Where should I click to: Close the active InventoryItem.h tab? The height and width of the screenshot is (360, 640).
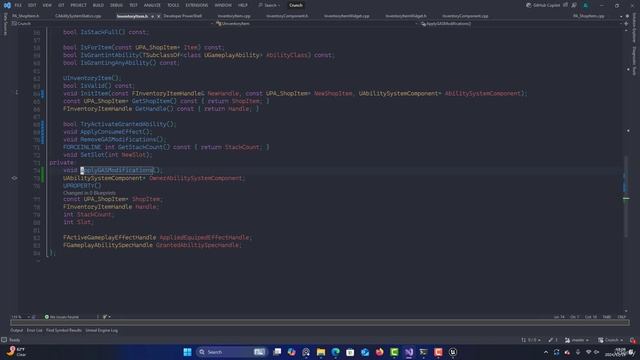point(158,16)
